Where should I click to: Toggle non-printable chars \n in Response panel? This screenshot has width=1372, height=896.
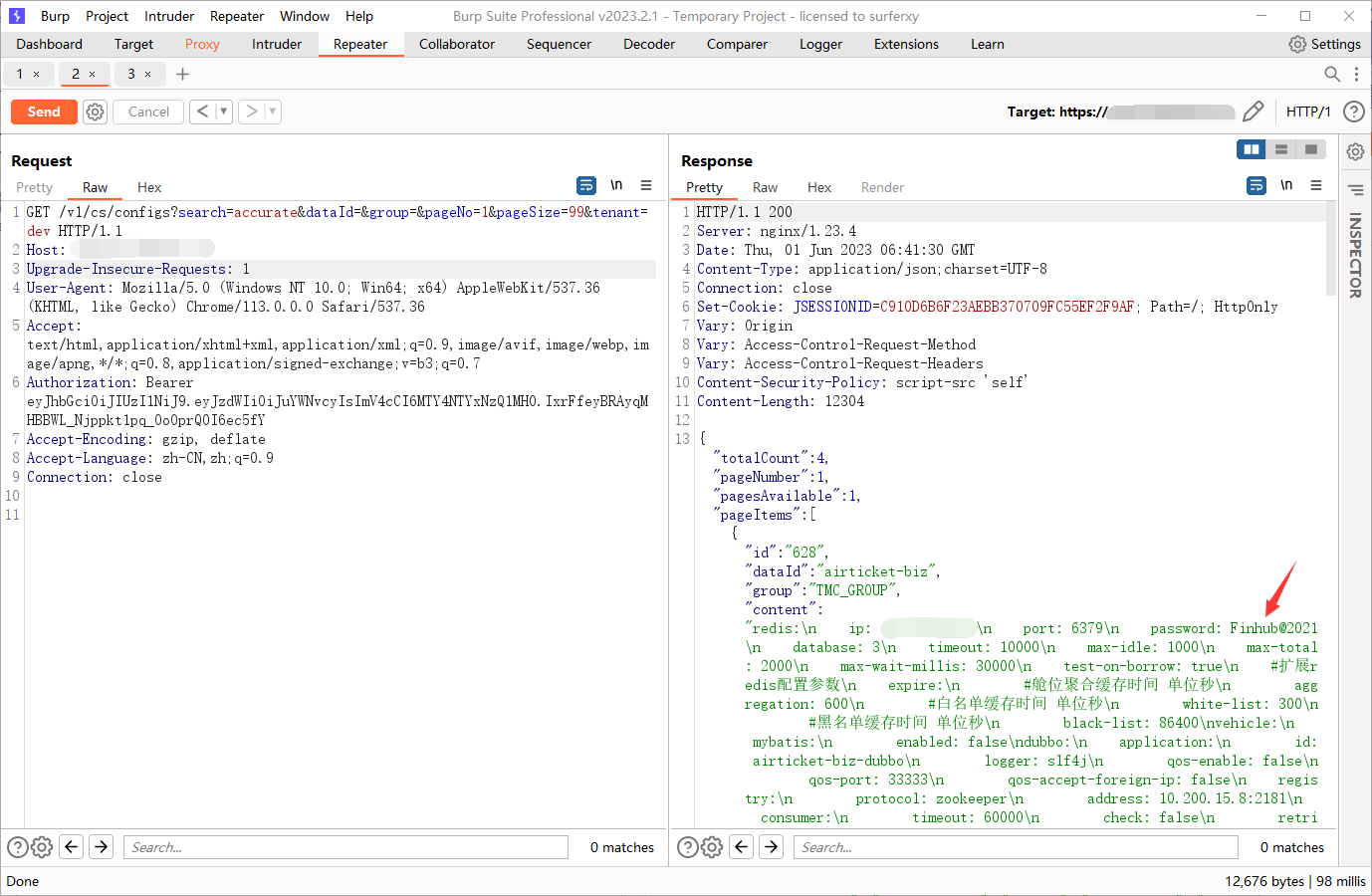[1286, 185]
